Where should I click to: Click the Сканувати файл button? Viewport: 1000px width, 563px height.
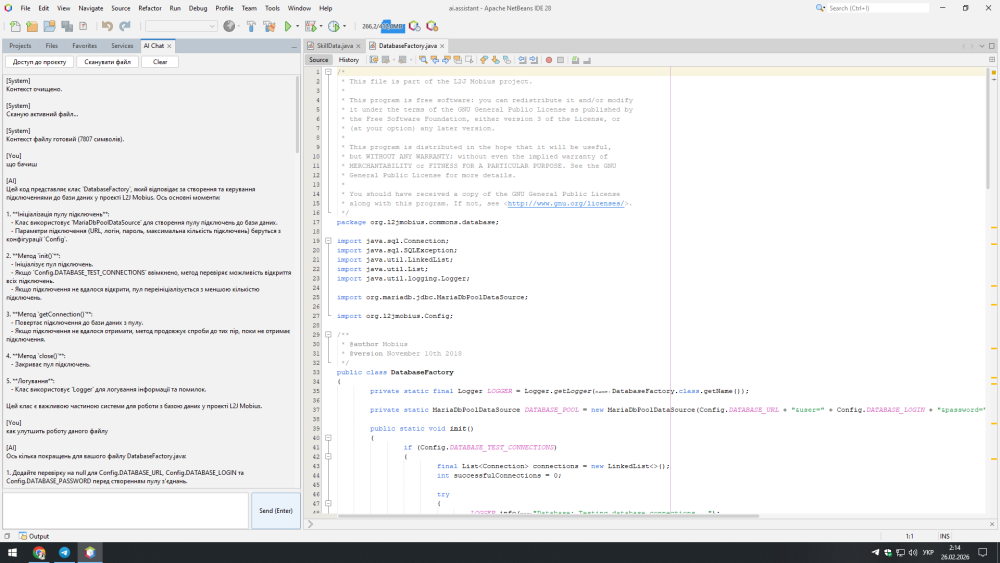click(x=107, y=62)
